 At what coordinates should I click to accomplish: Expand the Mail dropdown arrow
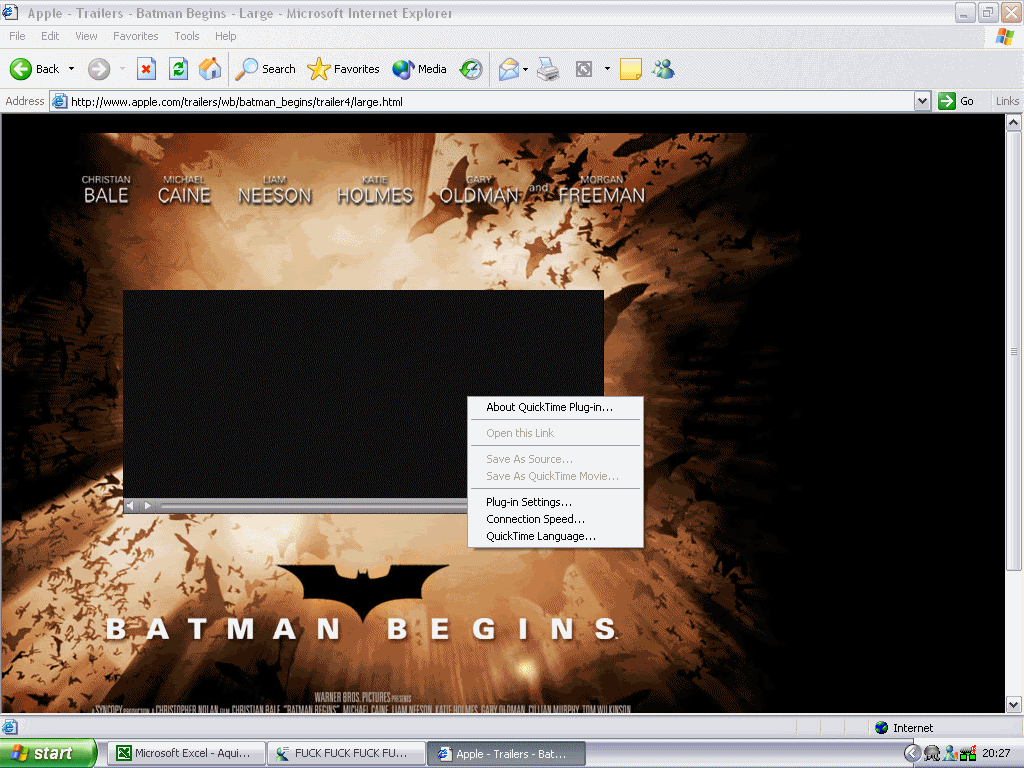525,69
